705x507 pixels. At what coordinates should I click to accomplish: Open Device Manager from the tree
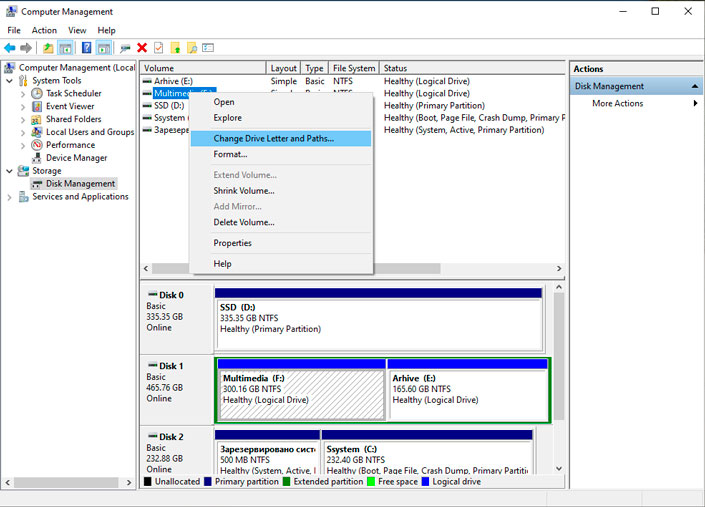coord(76,158)
